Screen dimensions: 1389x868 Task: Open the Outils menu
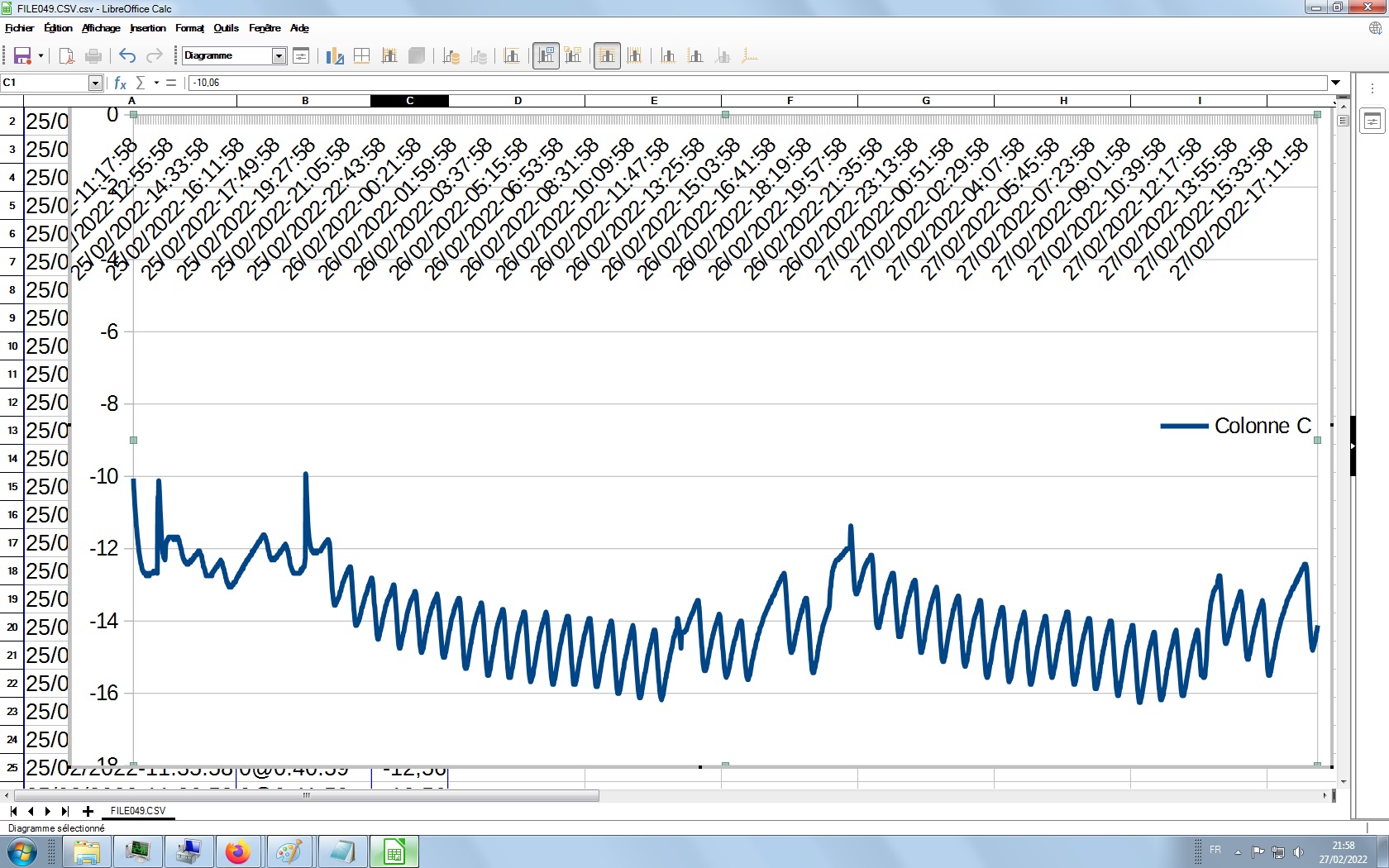click(x=226, y=28)
